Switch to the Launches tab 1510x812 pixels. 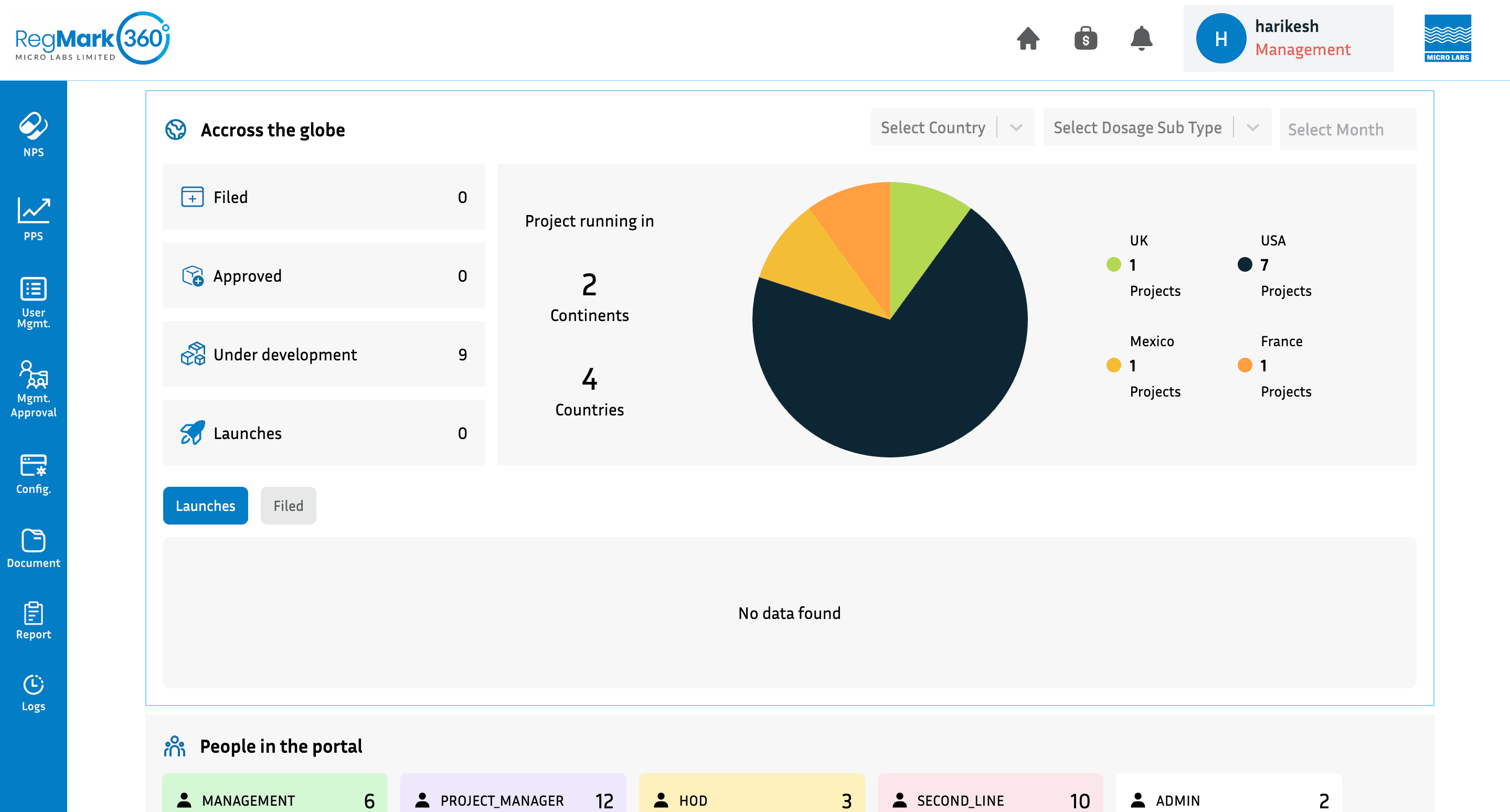[205, 506]
